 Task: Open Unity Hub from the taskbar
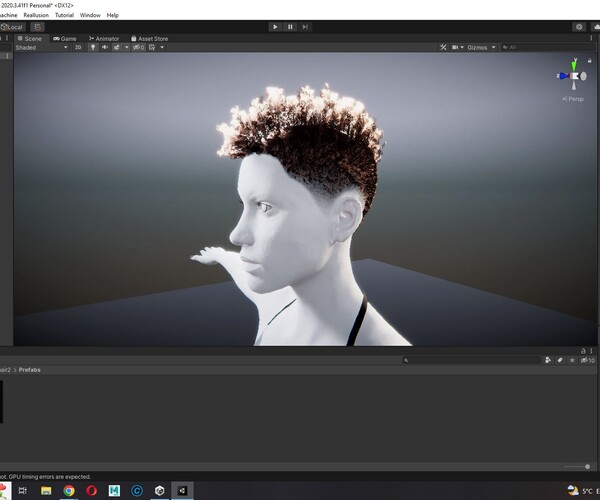160,490
